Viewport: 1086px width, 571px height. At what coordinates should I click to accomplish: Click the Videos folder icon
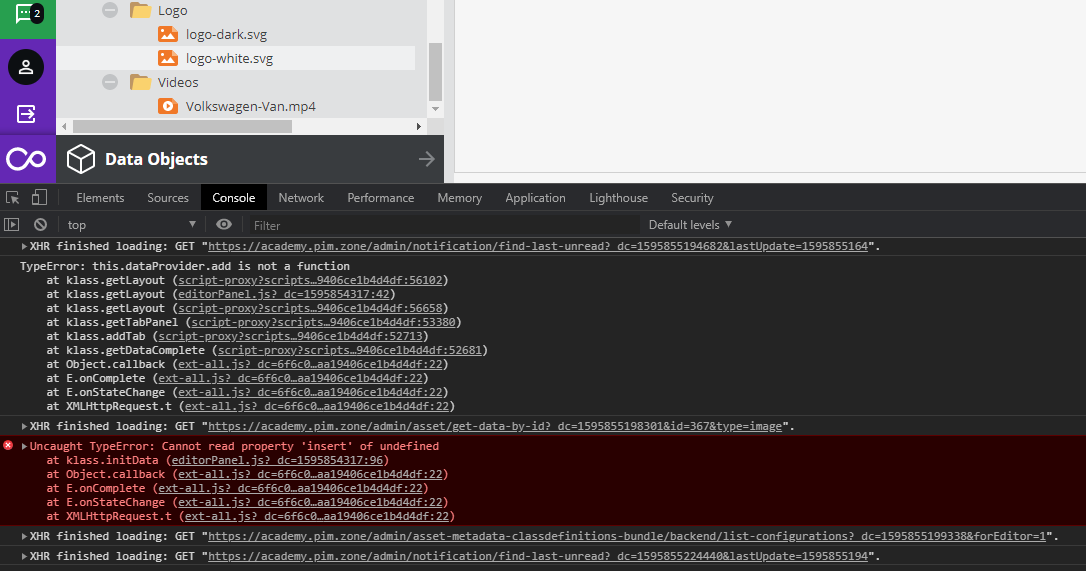click(141, 82)
